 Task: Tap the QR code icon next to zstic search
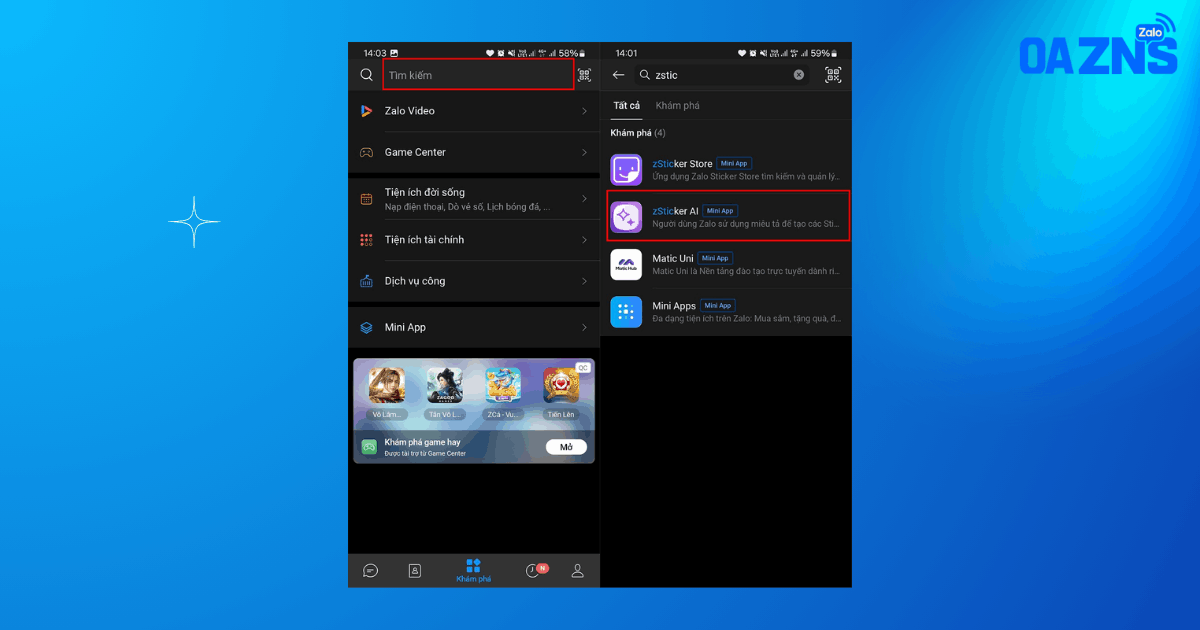(x=833, y=75)
